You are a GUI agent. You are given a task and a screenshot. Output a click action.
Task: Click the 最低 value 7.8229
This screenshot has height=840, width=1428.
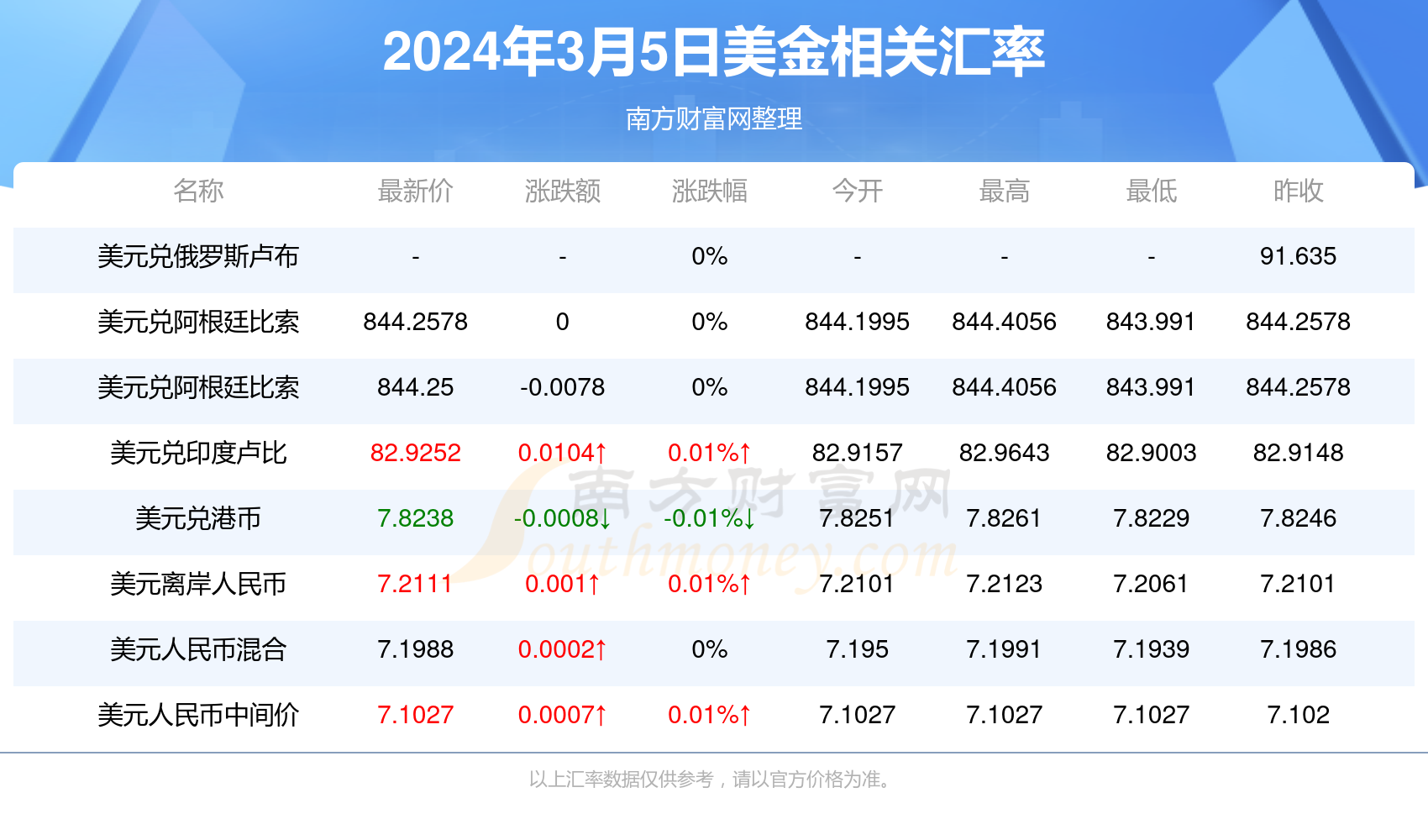tap(1151, 518)
